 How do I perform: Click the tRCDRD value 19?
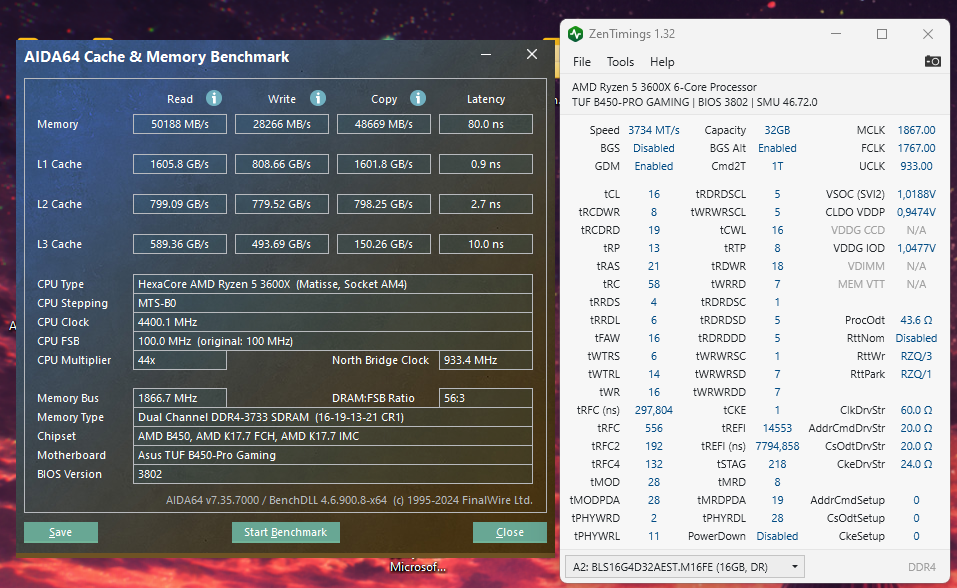point(654,230)
